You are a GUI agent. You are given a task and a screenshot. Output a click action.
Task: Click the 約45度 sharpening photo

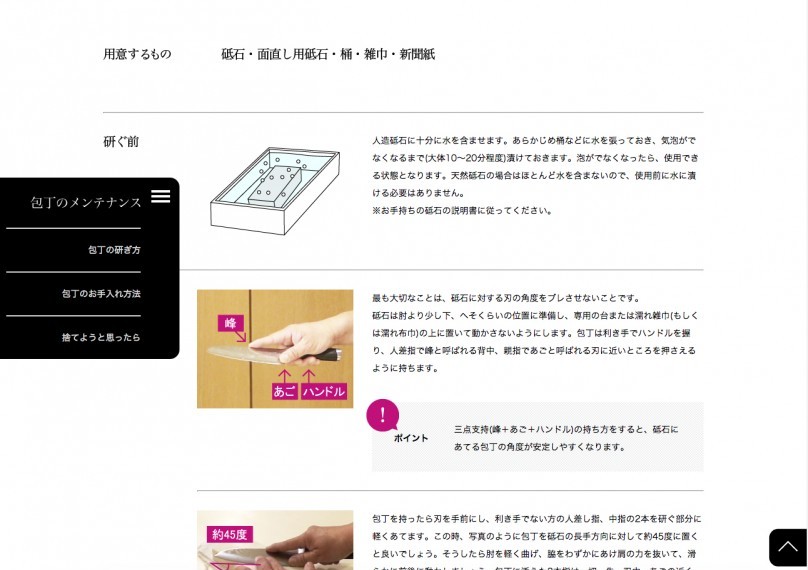(275, 540)
